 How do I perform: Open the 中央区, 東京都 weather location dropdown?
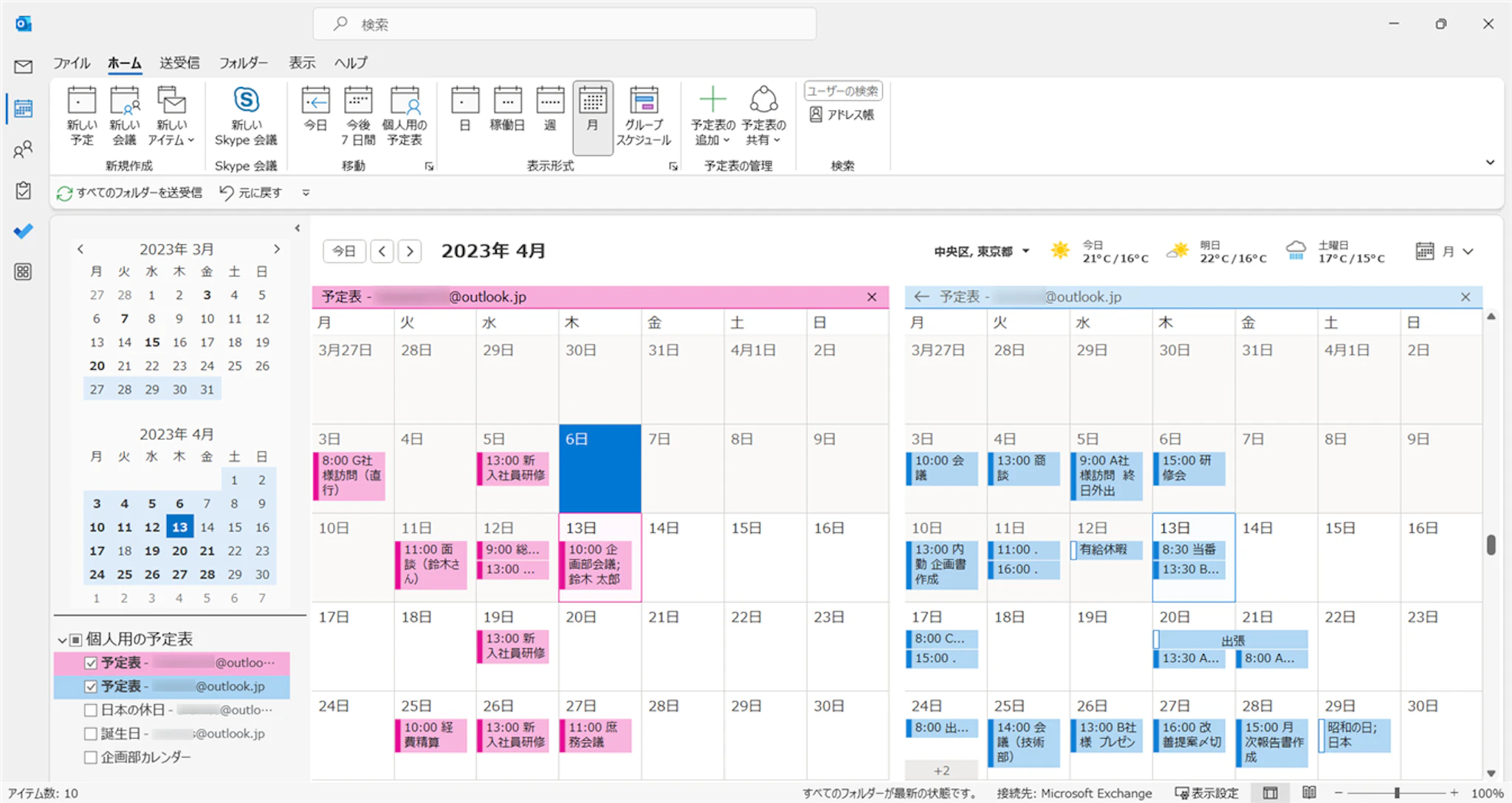[1025, 252]
